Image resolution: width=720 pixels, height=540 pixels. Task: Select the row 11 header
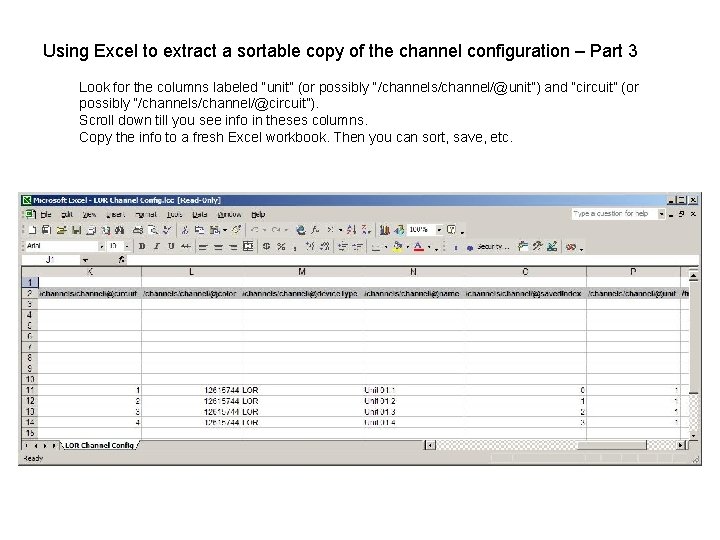[30, 390]
